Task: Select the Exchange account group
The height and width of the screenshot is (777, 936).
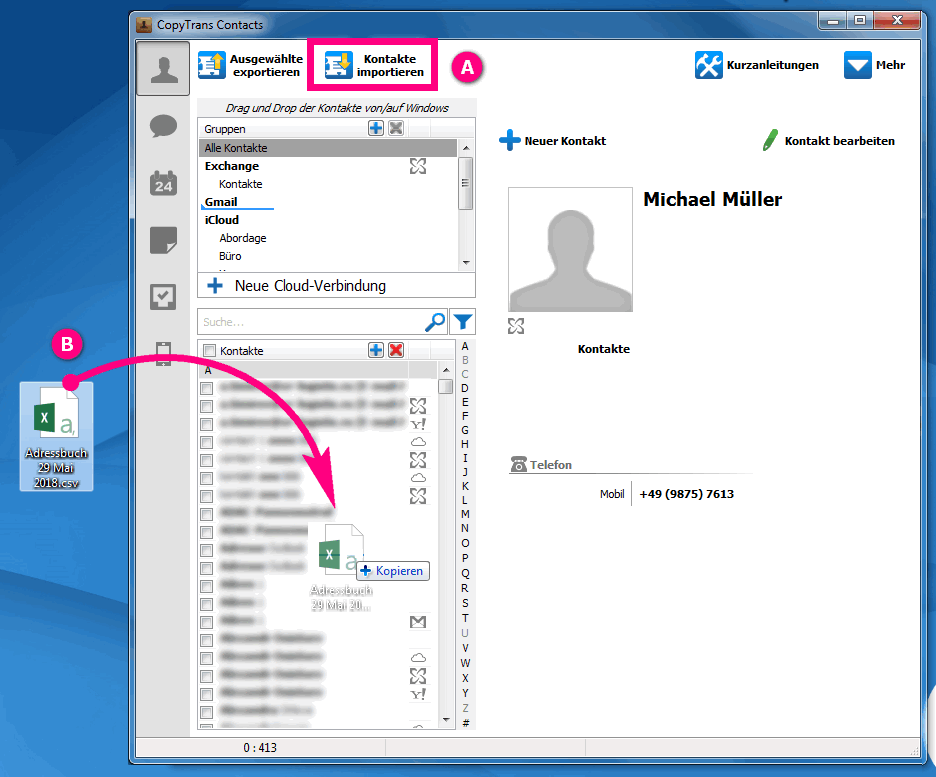Action: tap(232, 166)
